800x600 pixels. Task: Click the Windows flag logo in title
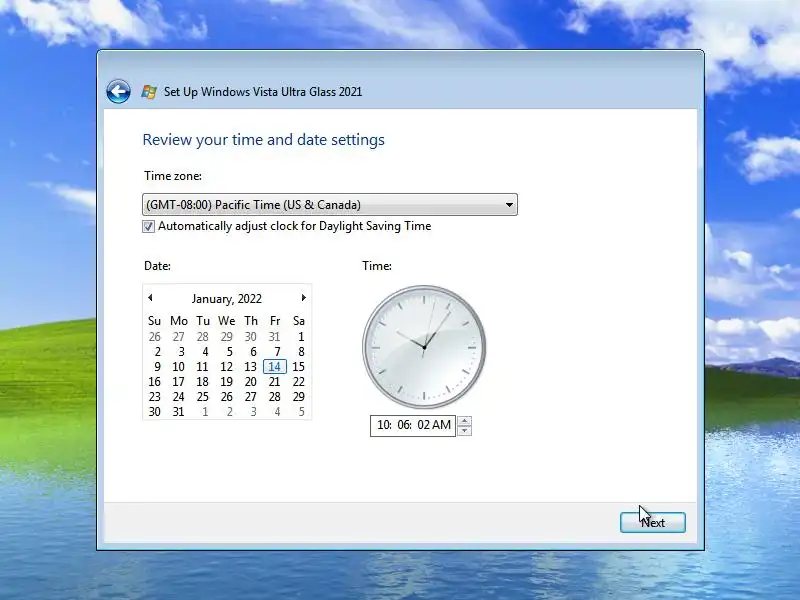149,92
